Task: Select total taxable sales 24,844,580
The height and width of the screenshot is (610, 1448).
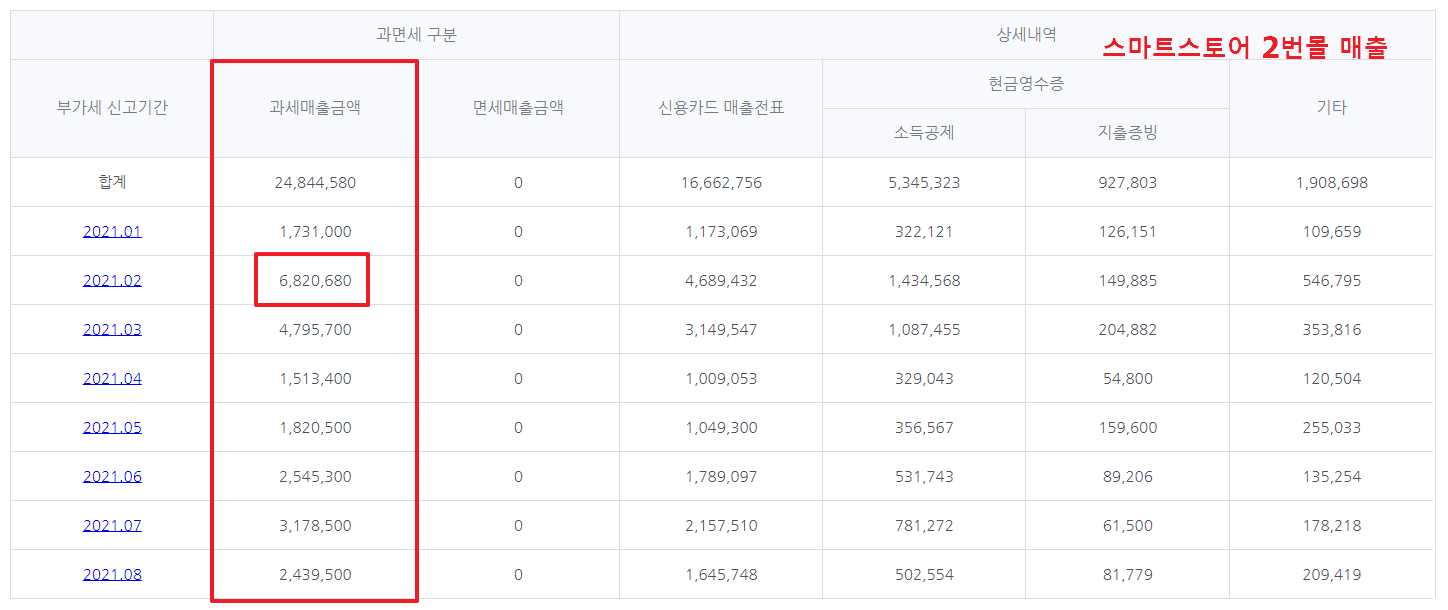Action: [315, 183]
